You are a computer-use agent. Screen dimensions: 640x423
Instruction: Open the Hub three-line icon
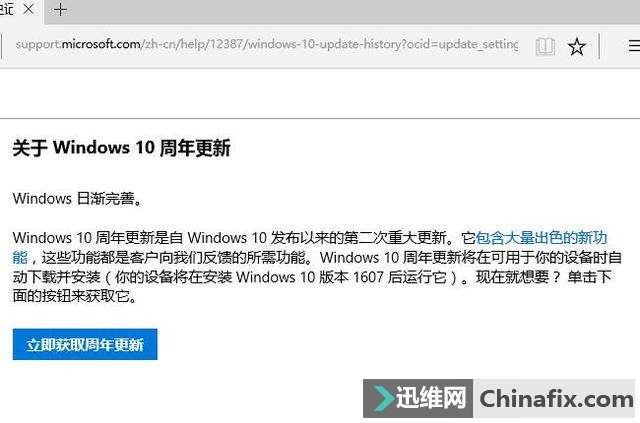(634, 46)
